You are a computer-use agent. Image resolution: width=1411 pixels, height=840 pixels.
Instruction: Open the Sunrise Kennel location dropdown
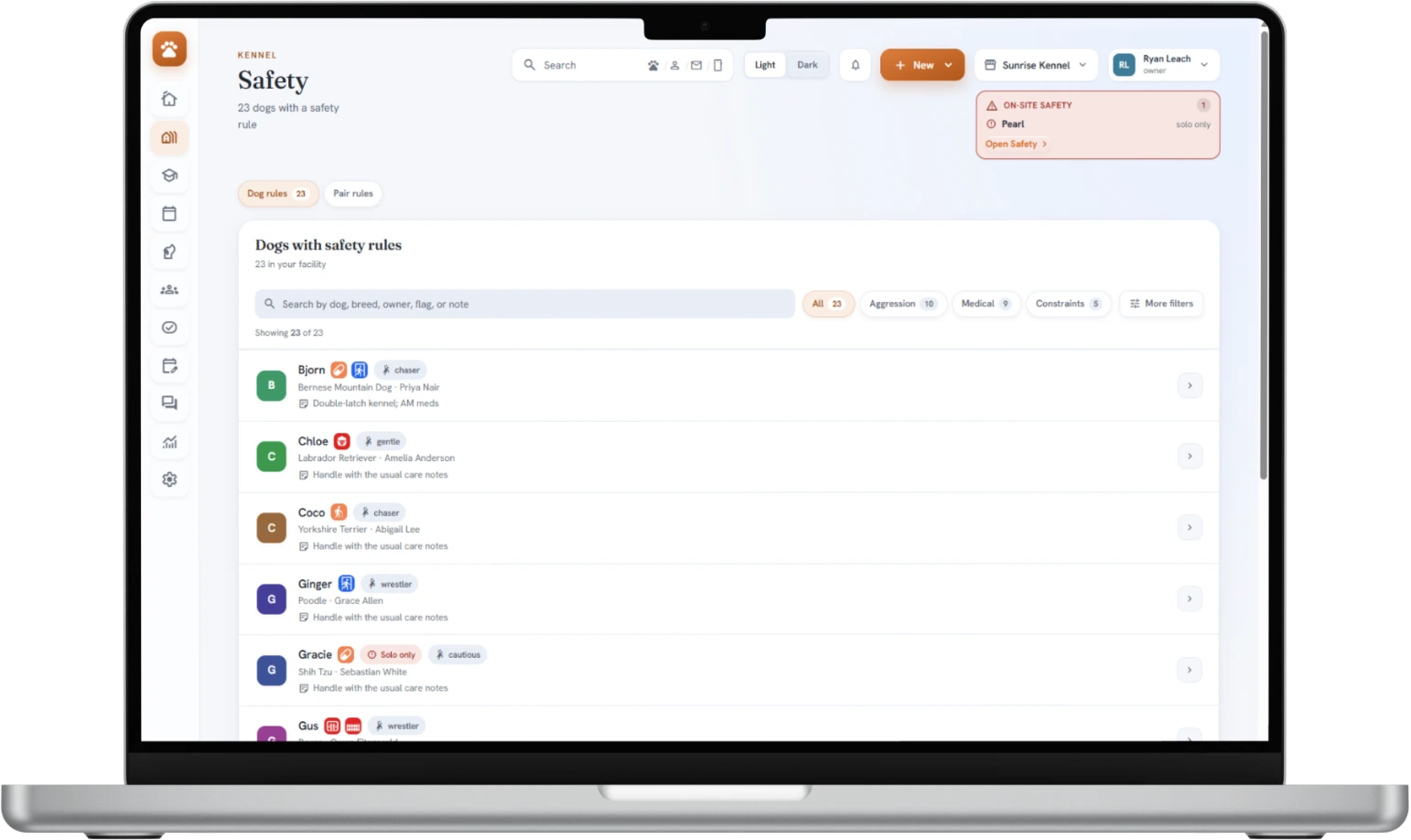pos(1036,65)
